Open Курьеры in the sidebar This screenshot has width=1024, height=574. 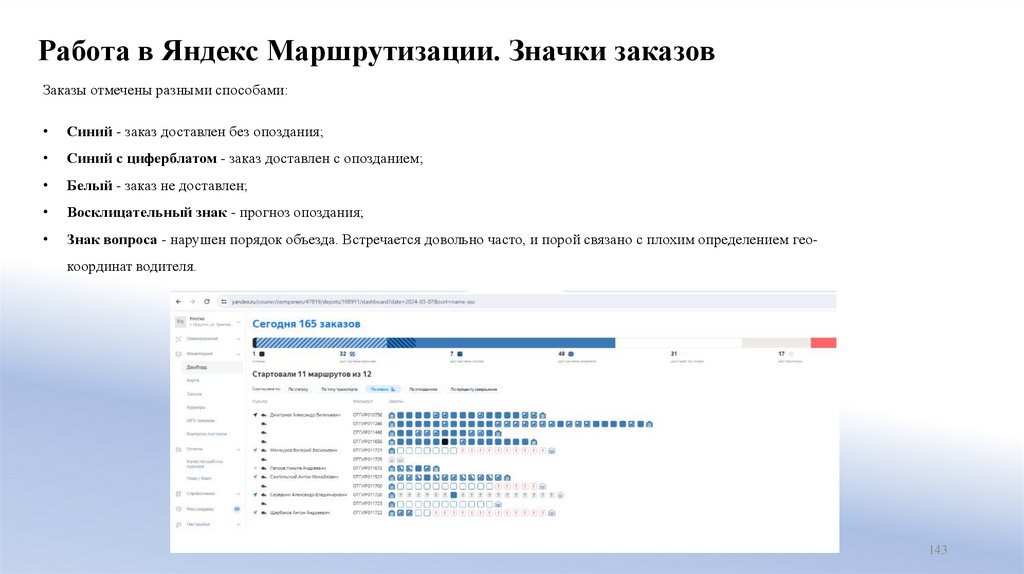[x=195, y=407]
